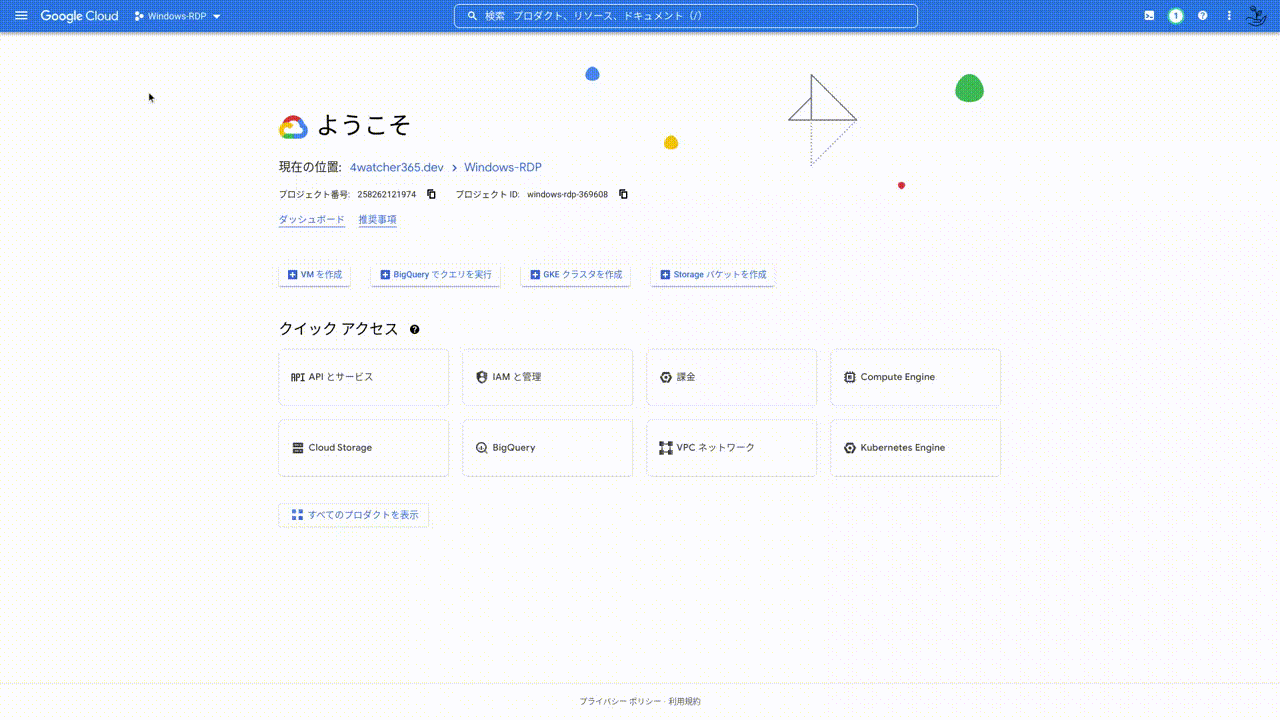1280x720 pixels.
Task: Open the three-dot settings menu
Action: coord(1229,16)
